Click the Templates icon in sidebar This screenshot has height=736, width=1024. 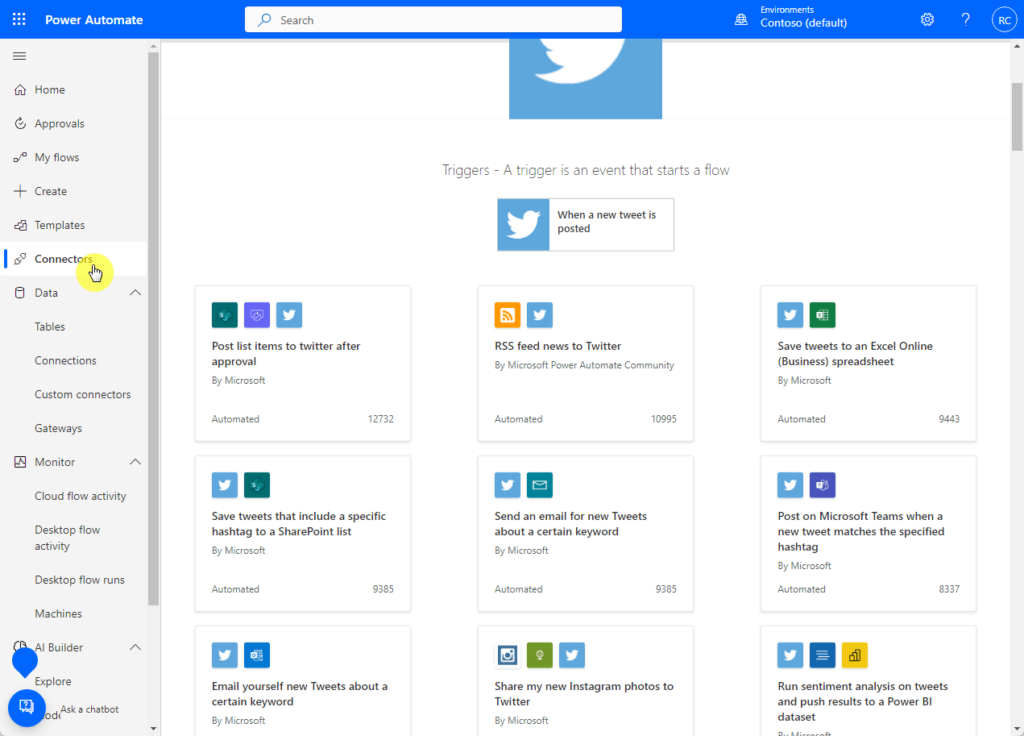coord(20,225)
